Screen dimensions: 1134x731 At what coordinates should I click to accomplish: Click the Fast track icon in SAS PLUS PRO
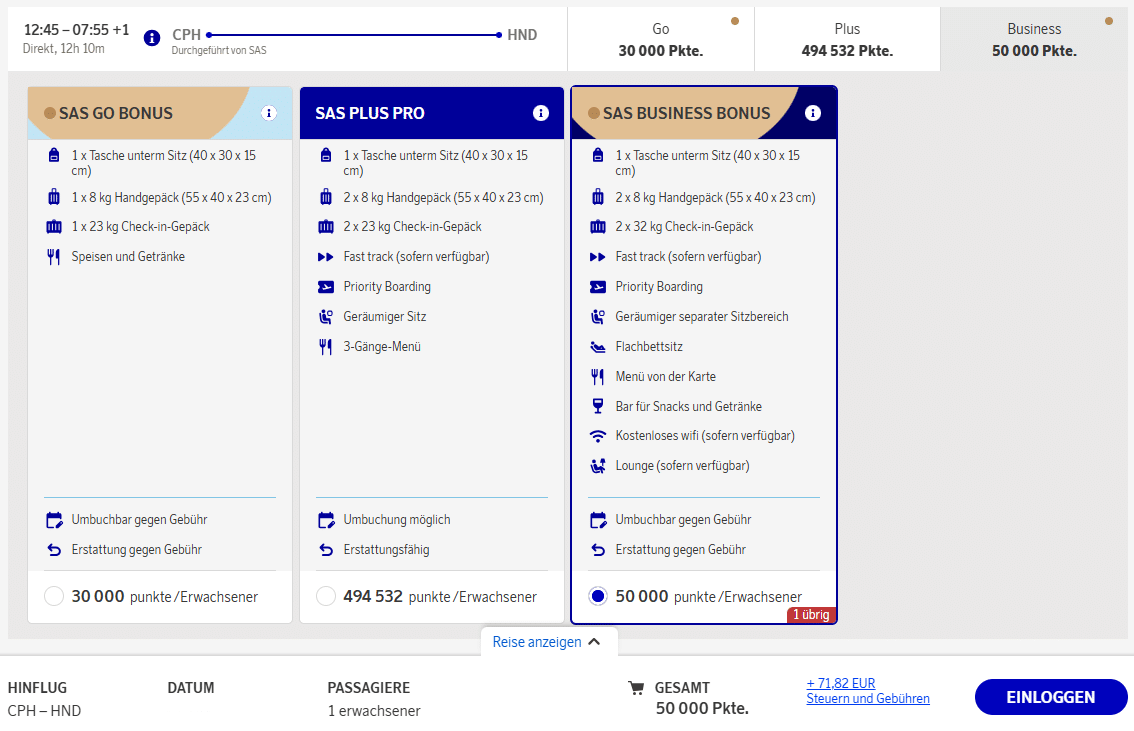pyautogui.click(x=326, y=256)
